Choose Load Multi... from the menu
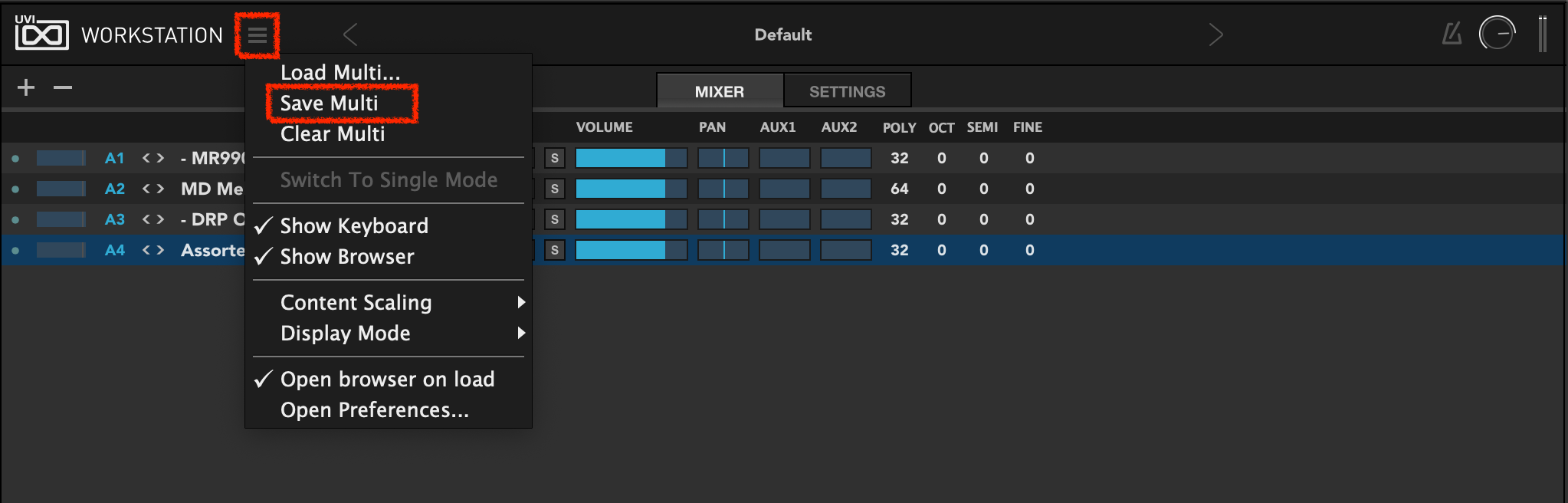The width and height of the screenshot is (1568, 503). 389,72
